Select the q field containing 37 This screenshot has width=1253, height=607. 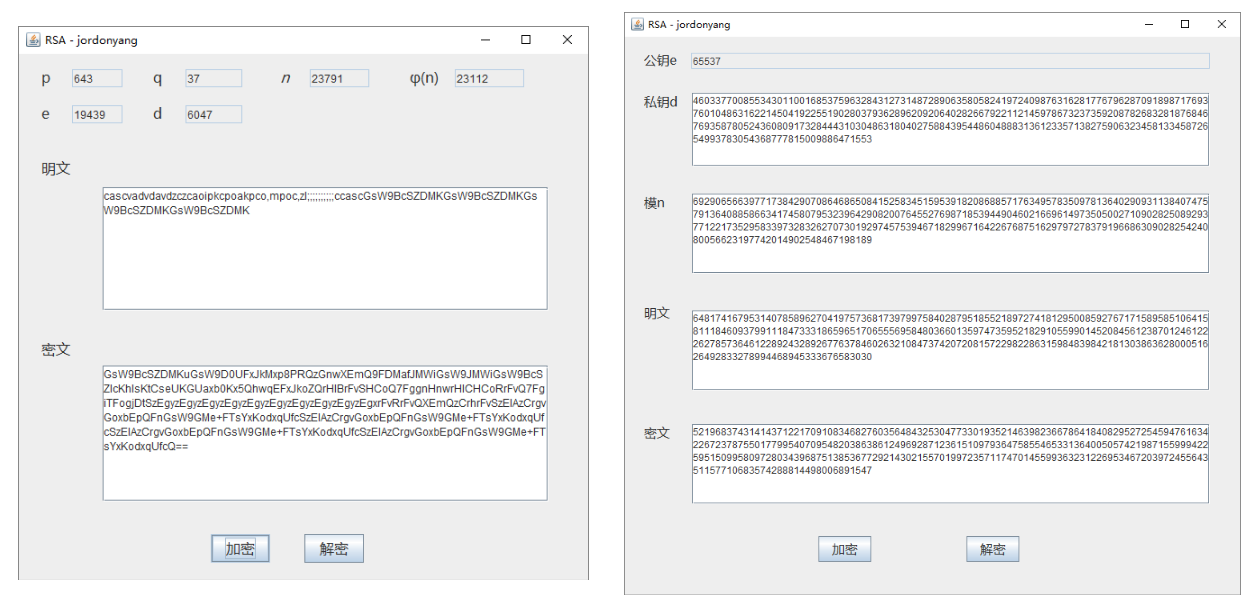coord(213,78)
